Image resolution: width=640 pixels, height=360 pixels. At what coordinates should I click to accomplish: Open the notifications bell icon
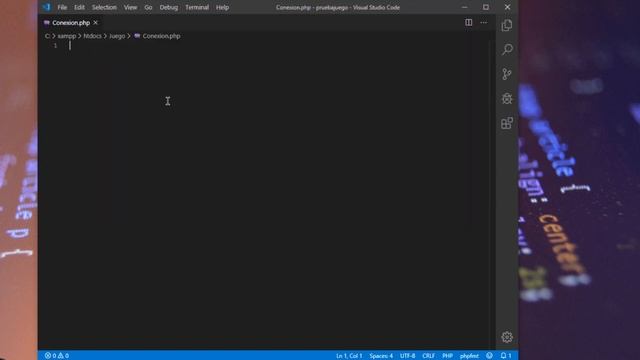coord(506,356)
